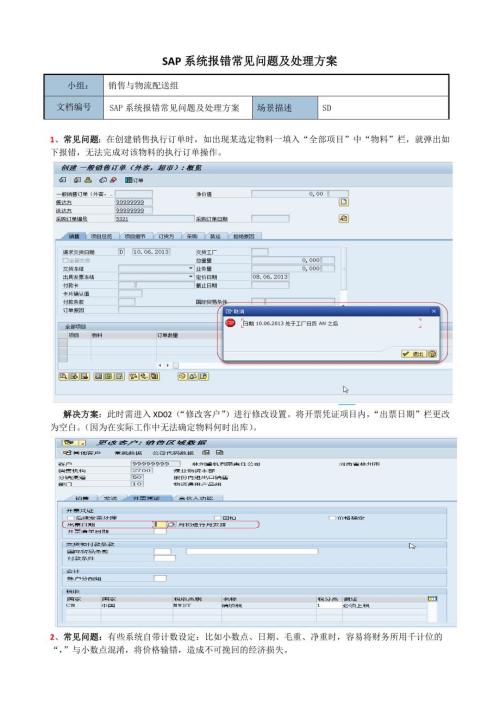Open the 销售 tab in sales order
This screenshot has height=707, width=500.
(x=73, y=236)
